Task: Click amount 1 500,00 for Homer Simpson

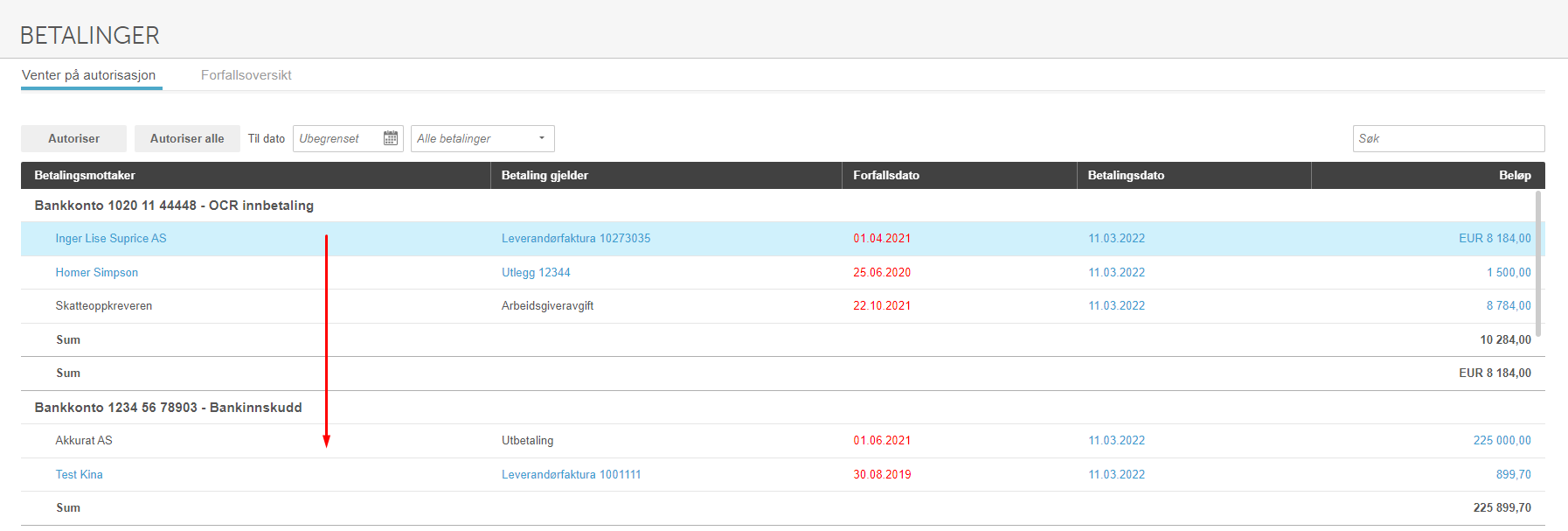Action: coord(1509,272)
